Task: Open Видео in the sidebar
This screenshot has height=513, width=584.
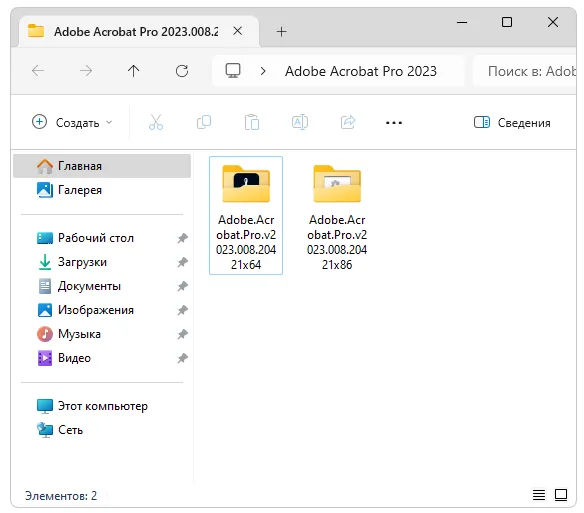Action: click(102, 358)
